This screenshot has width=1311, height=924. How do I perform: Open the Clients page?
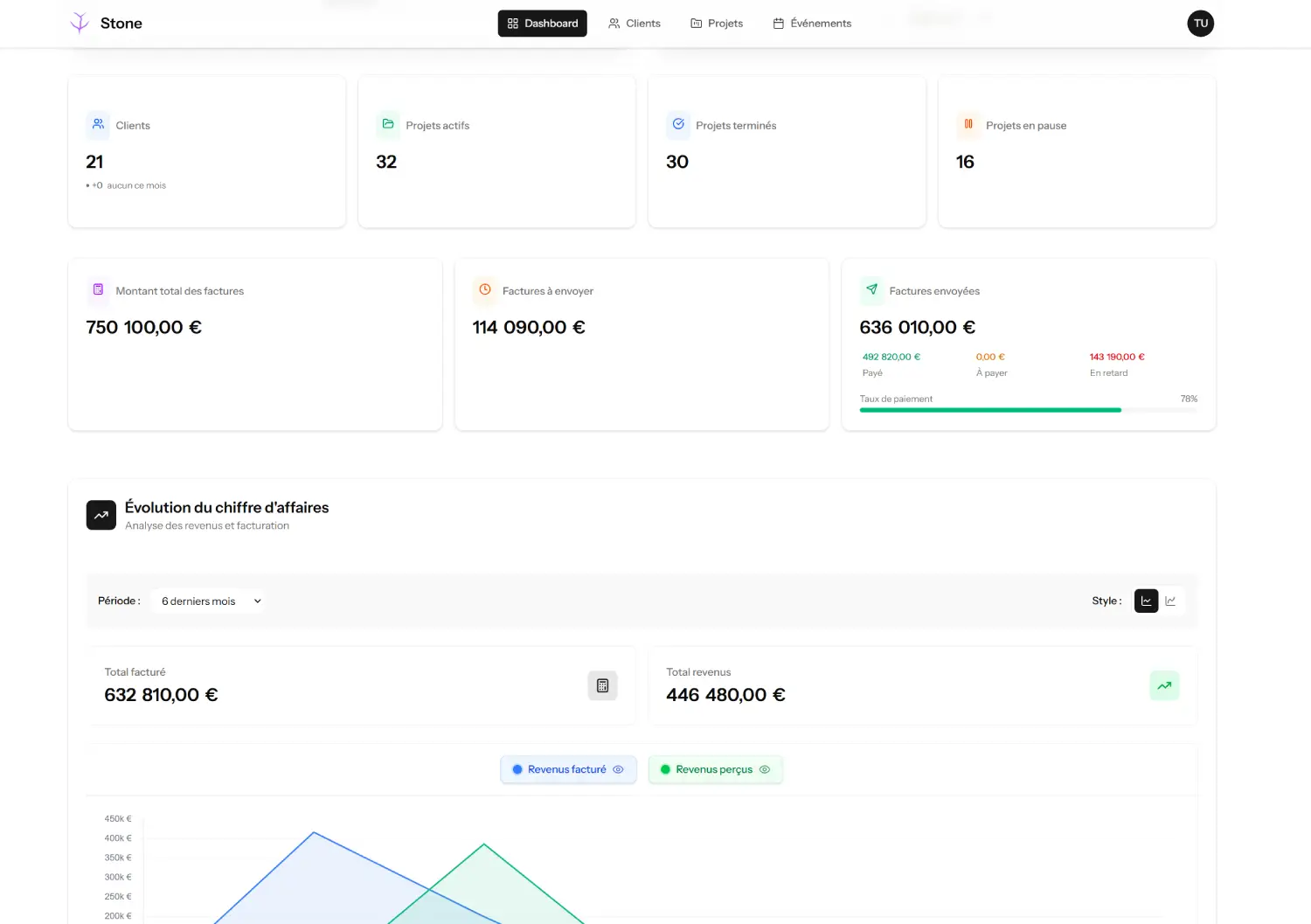(635, 24)
